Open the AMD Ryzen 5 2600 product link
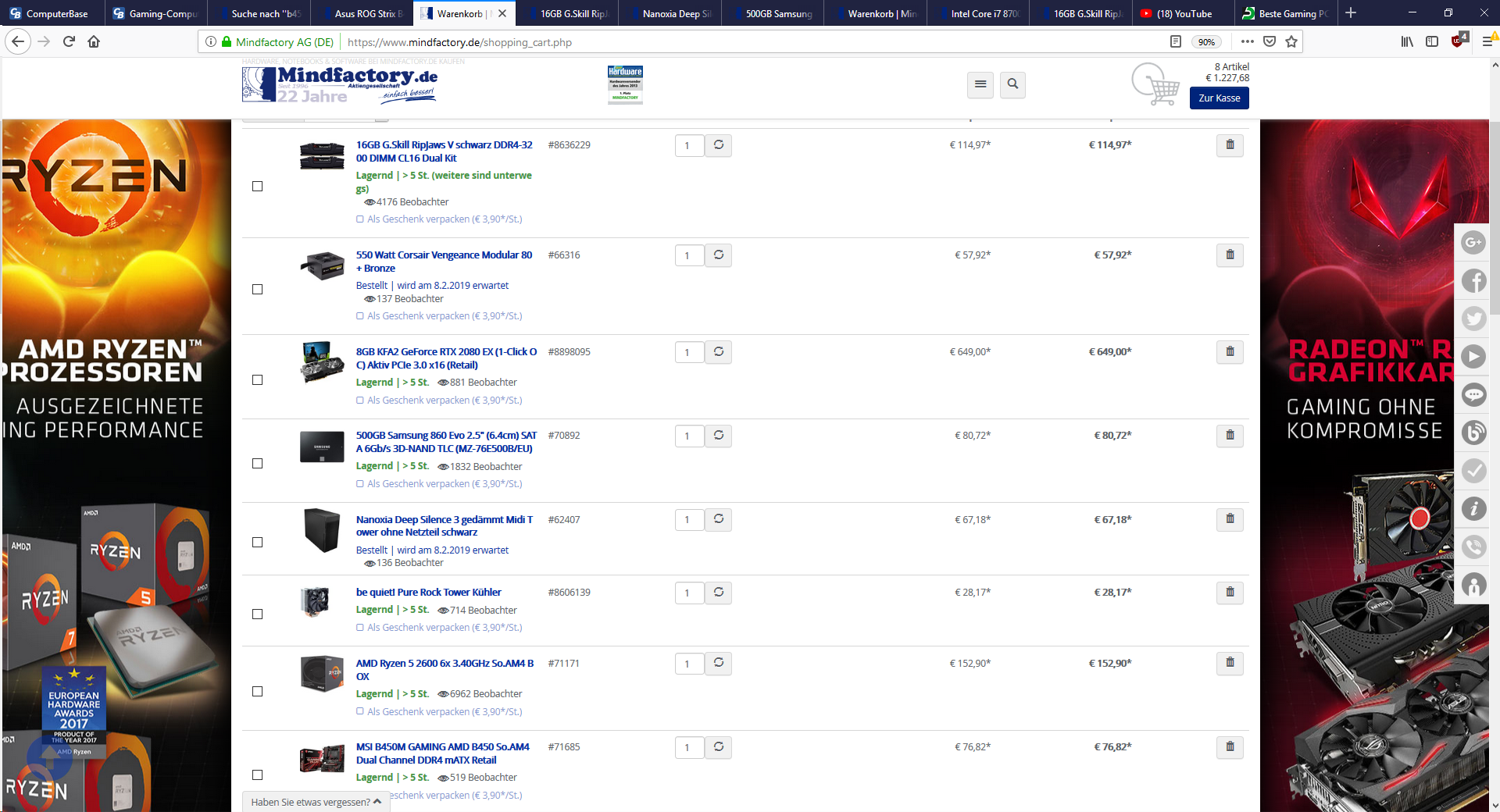1500x812 pixels. pyautogui.click(x=445, y=670)
